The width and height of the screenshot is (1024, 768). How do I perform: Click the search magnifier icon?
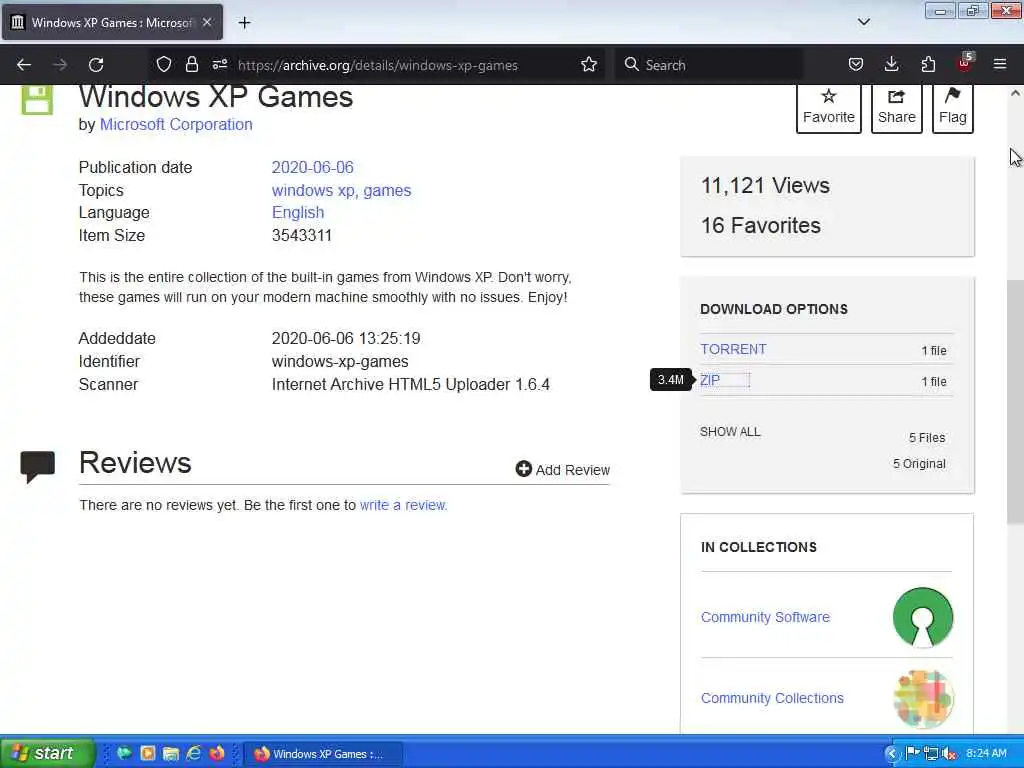(631, 64)
